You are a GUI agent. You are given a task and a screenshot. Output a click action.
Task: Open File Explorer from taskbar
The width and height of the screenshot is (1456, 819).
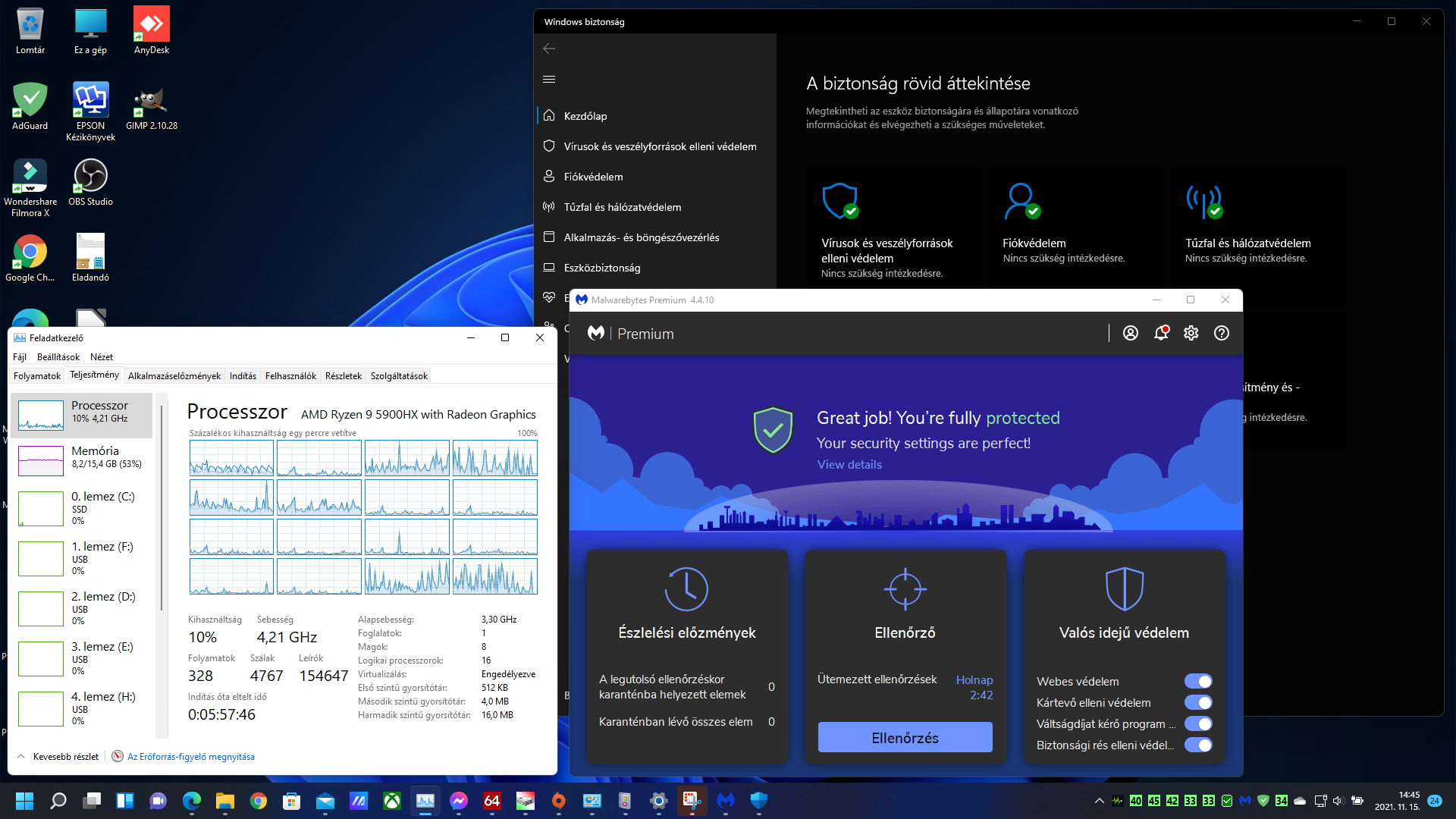click(x=225, y=801)
